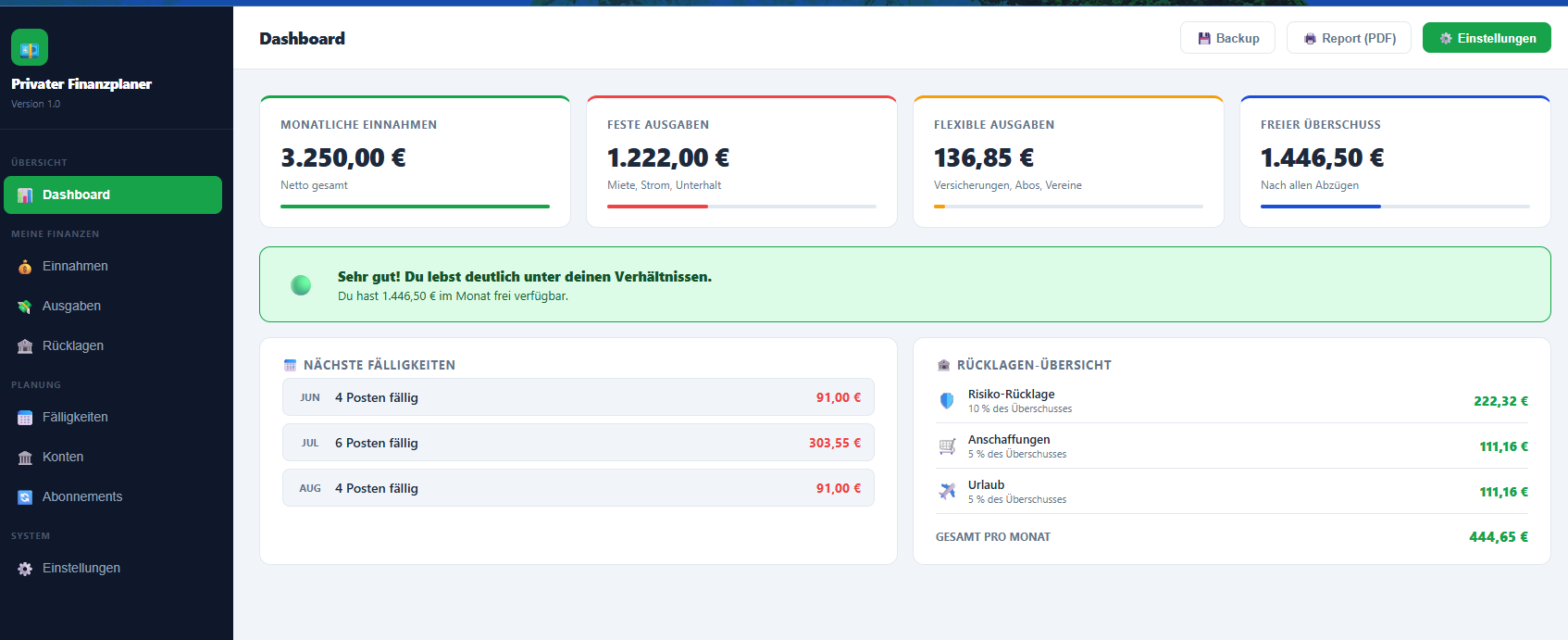Click the Backup button
Image resolution: width=1568 pixels, height=640 pixels.
pos(1227,38)
